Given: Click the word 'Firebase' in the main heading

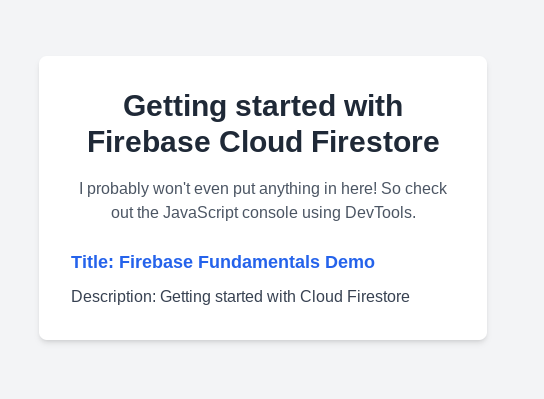Looking at the screenshot, I should click(x=149, y=142).
